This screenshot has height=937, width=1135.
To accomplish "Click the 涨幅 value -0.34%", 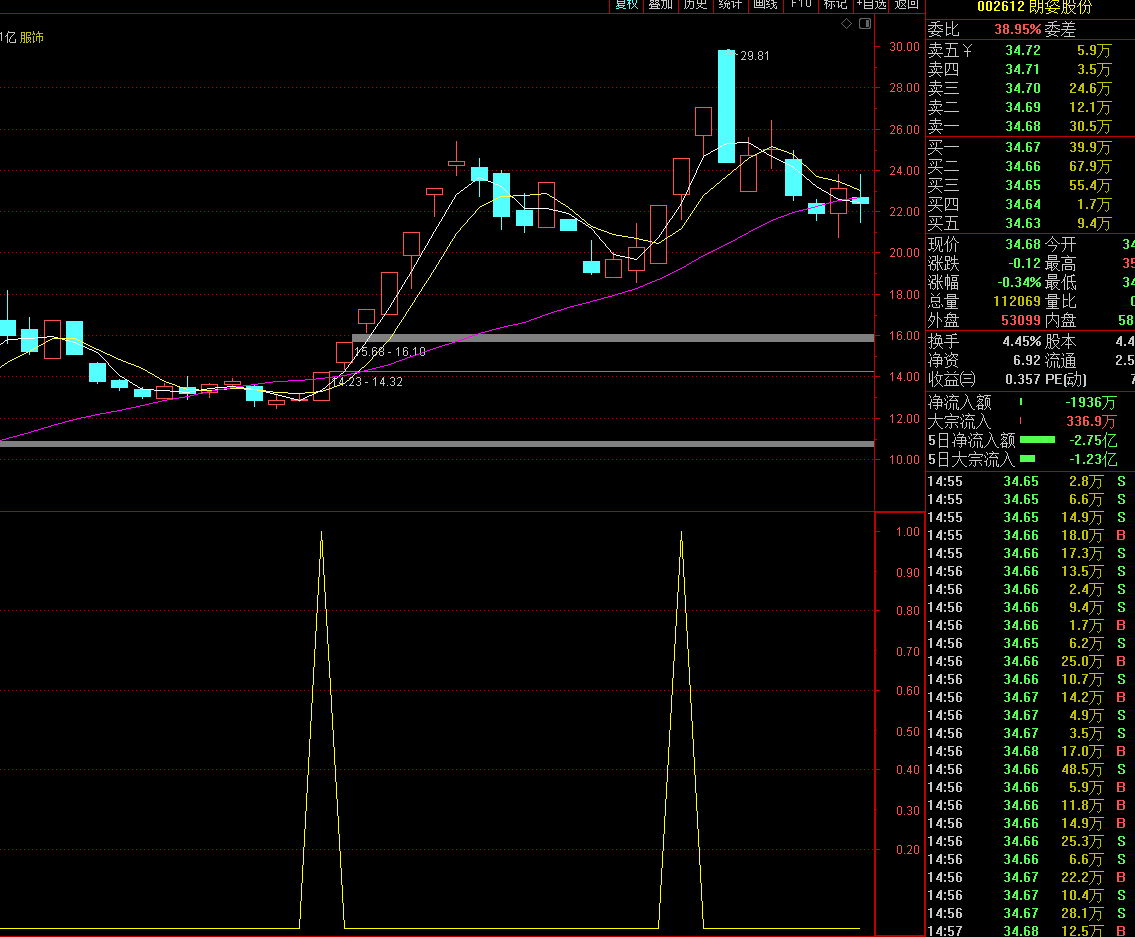I will pos(1019,282).
